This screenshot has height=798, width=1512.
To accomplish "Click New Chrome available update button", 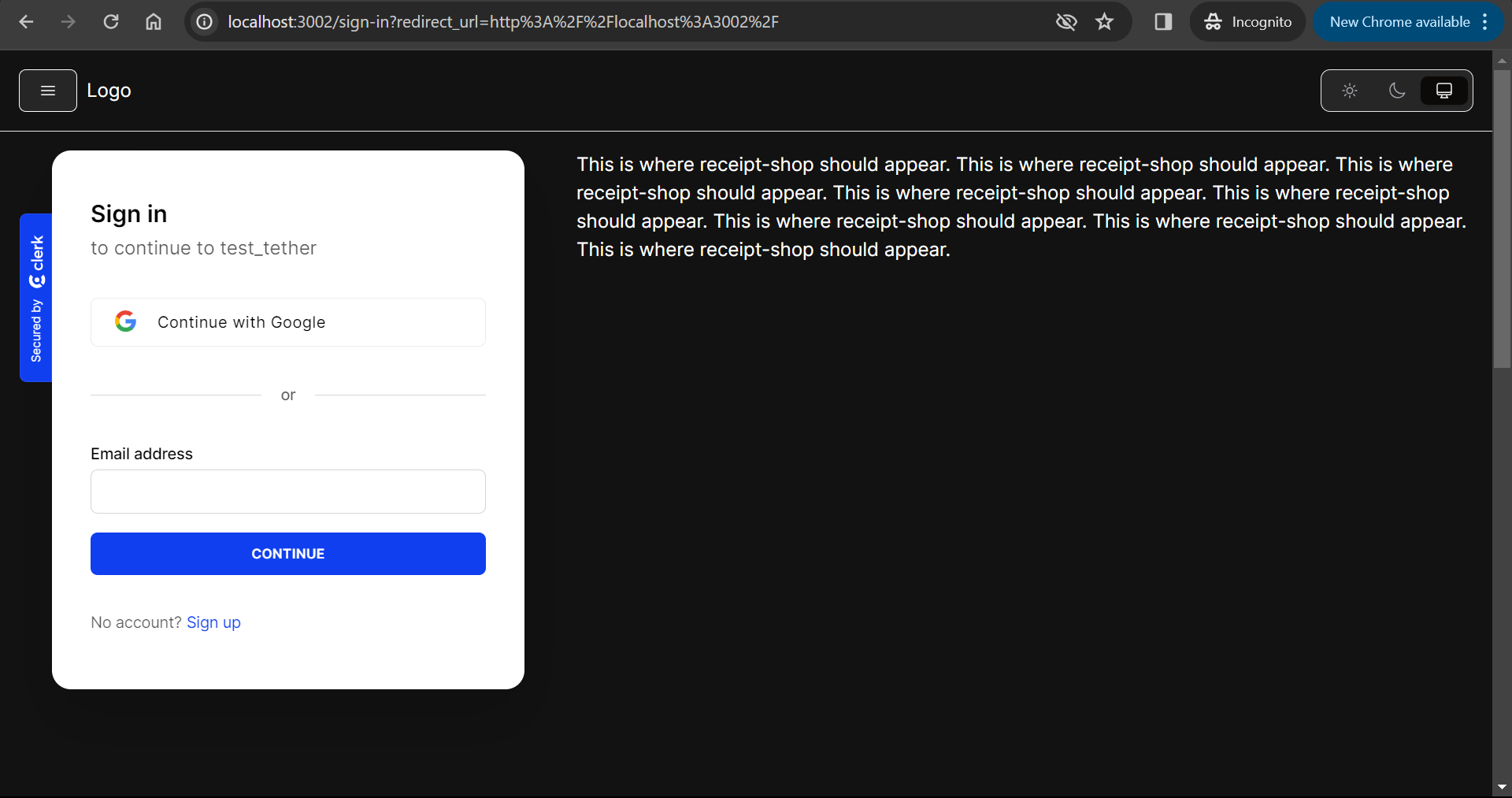I will tap(1399, 22).
